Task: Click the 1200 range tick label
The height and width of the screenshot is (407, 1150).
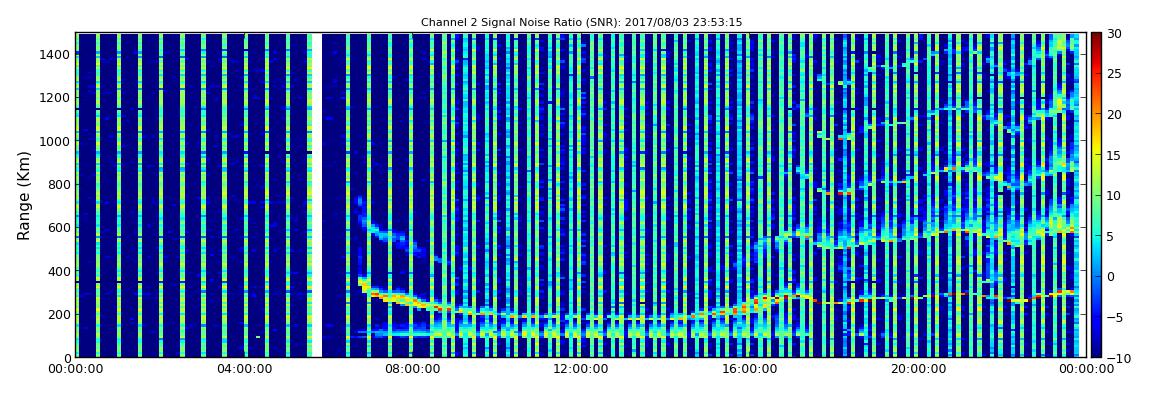Action: click(x=55, y=98)
